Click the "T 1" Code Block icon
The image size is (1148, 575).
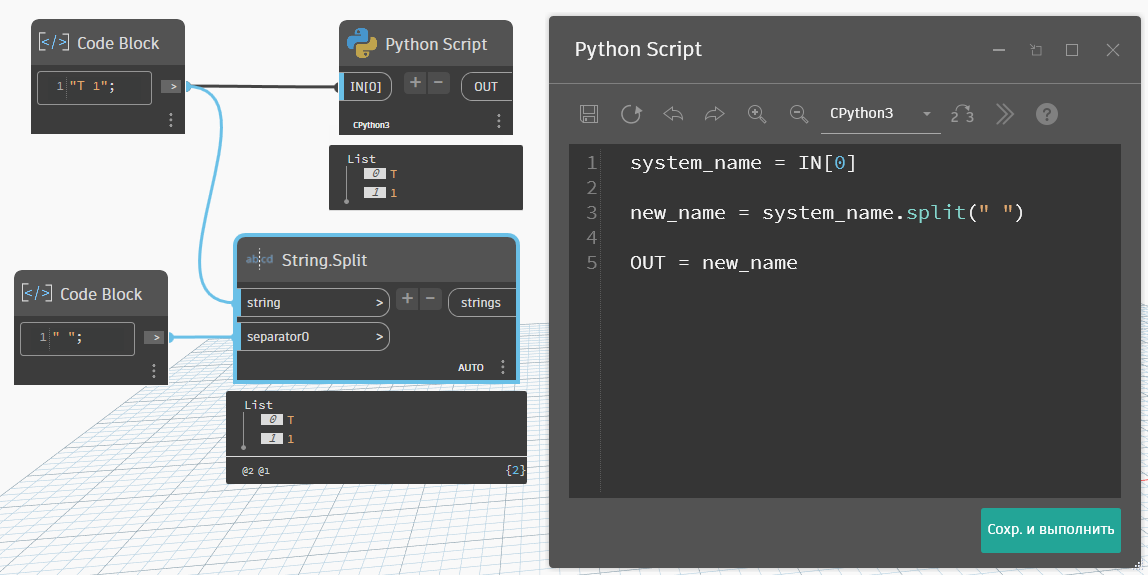coord(54,42)
